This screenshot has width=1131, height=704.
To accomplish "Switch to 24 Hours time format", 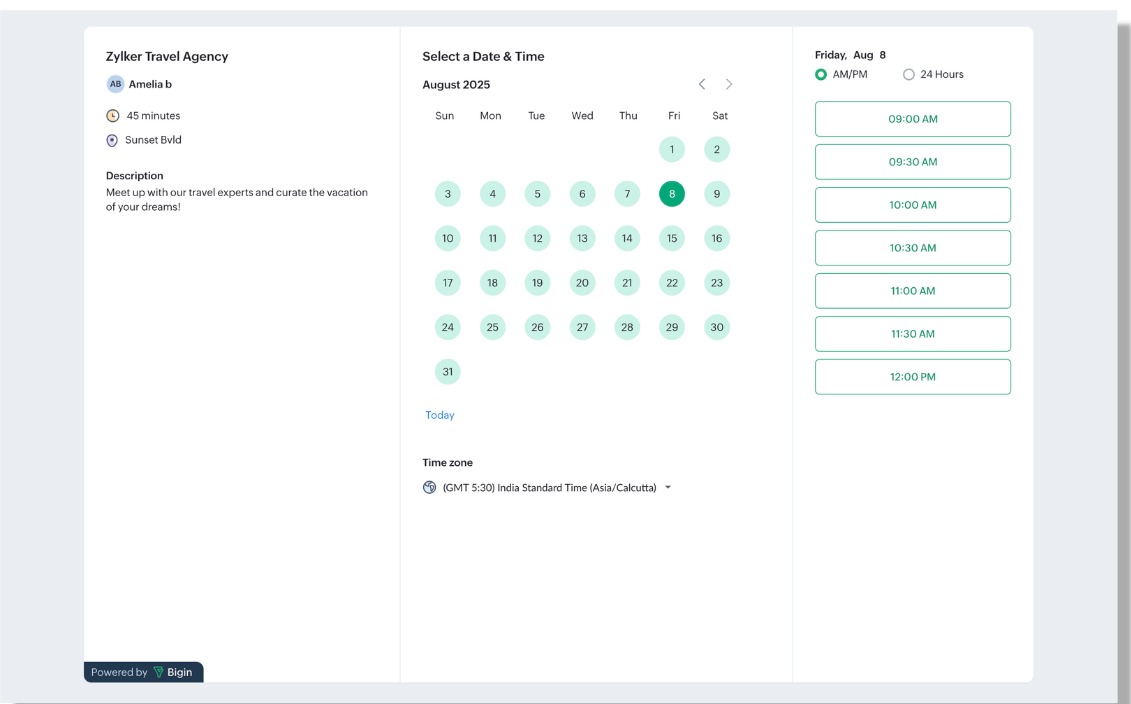I will [x=909, y=75].
